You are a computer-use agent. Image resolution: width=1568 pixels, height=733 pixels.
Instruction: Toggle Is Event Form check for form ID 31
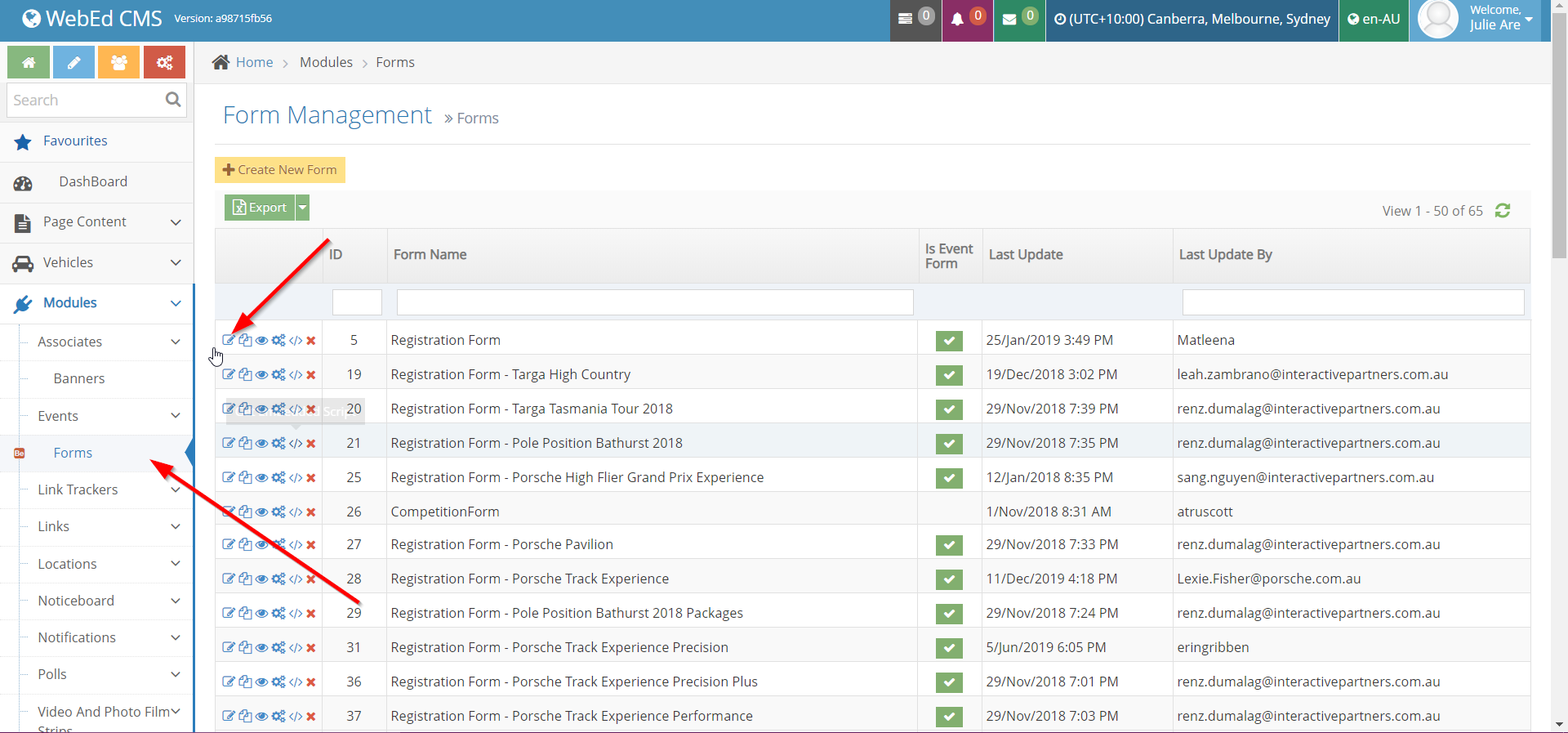pos(949,648)
